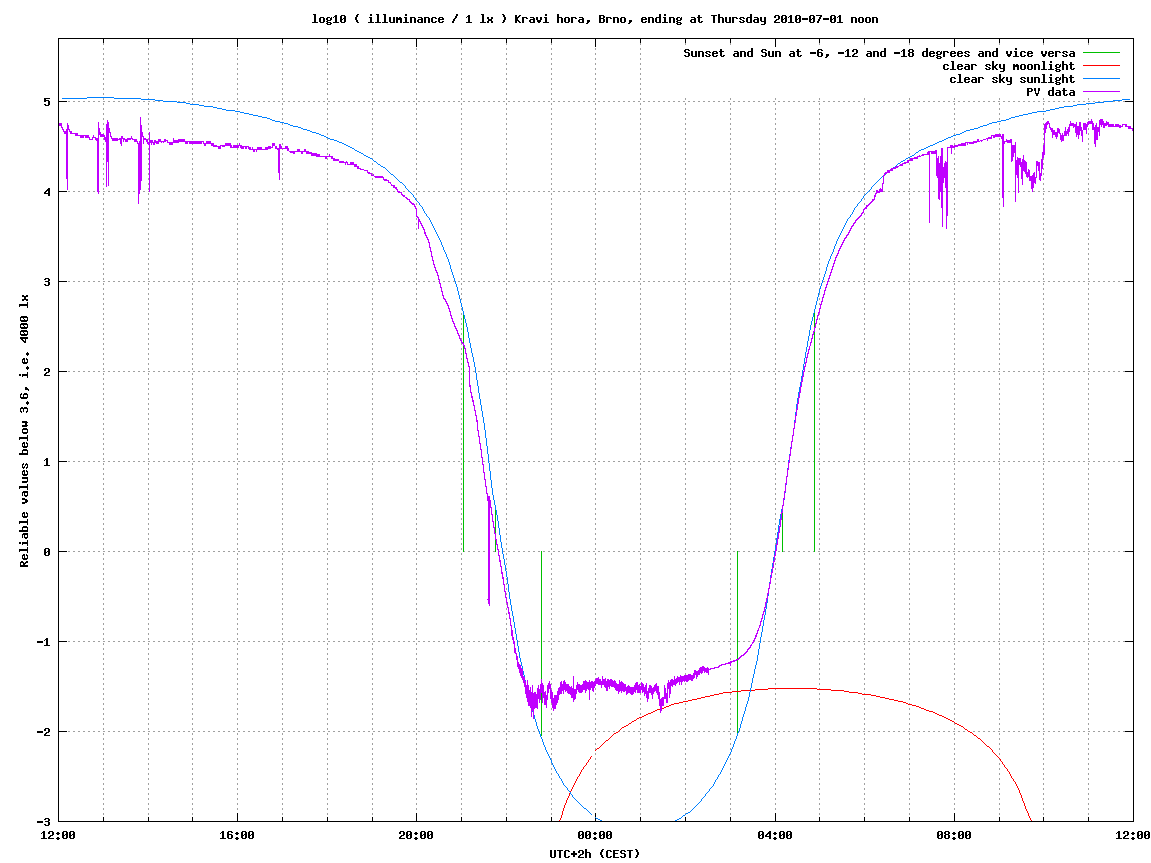Viewport: 1151px width, 863px height.
Task: Click the '00:00' x-axis tick label
Action: pyautogui.click(x=595, y=835)
